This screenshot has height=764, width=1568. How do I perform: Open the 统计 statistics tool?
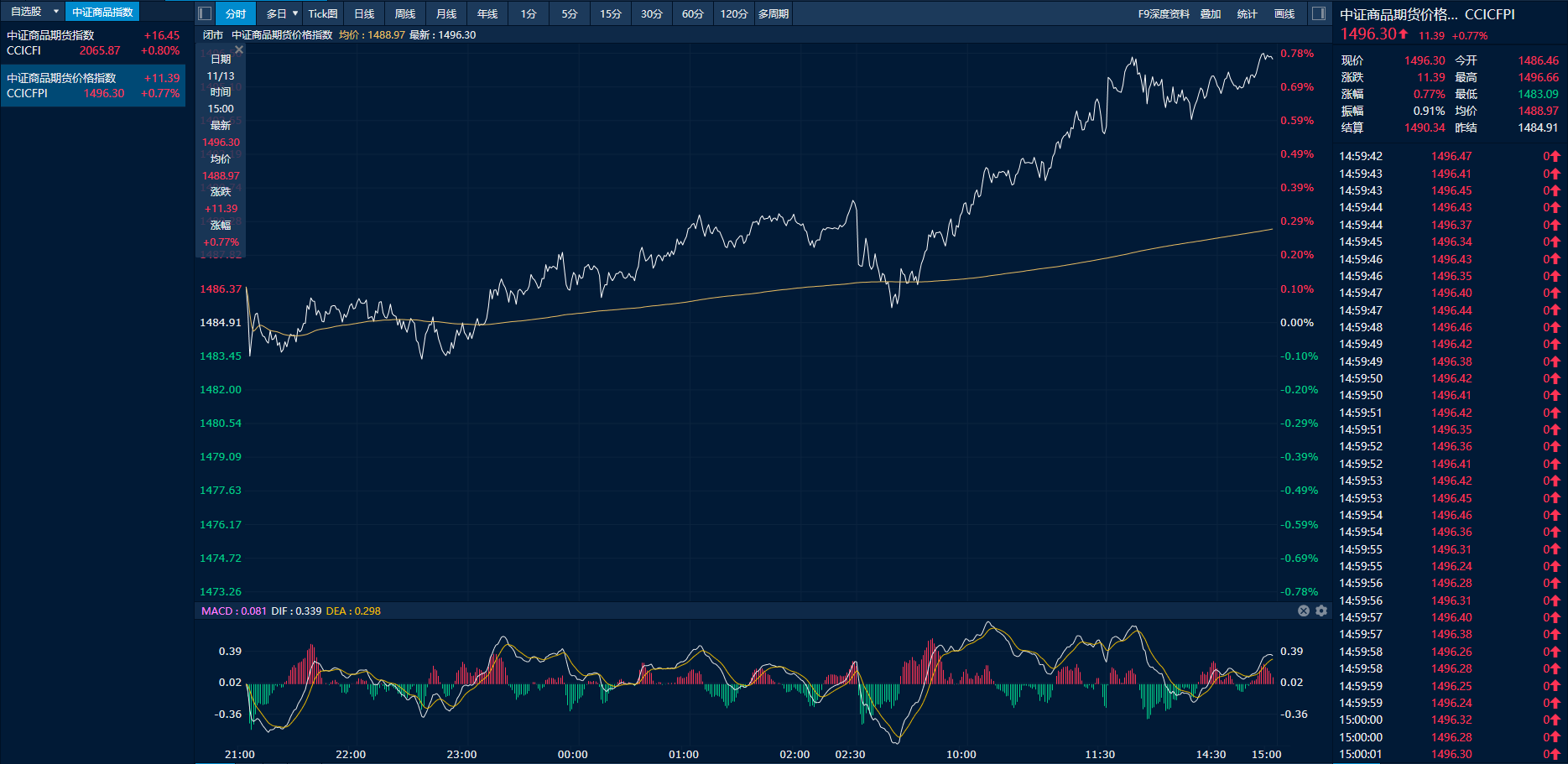click(1248, 13)
